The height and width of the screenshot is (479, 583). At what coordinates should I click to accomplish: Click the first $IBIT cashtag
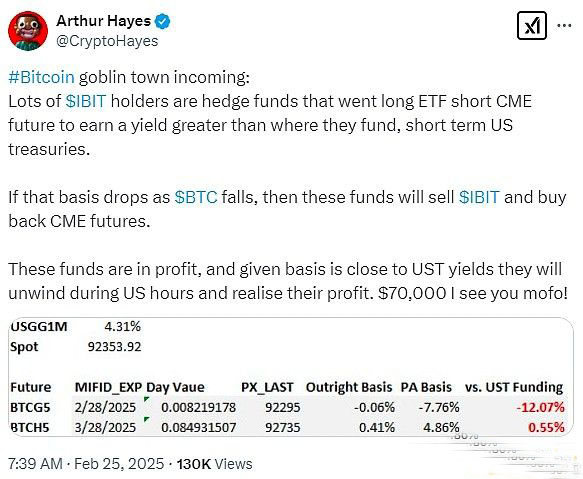tap(86, 101)
